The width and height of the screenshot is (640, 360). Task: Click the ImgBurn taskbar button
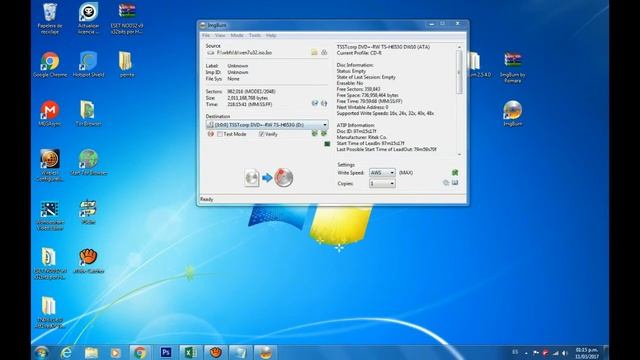265,352
